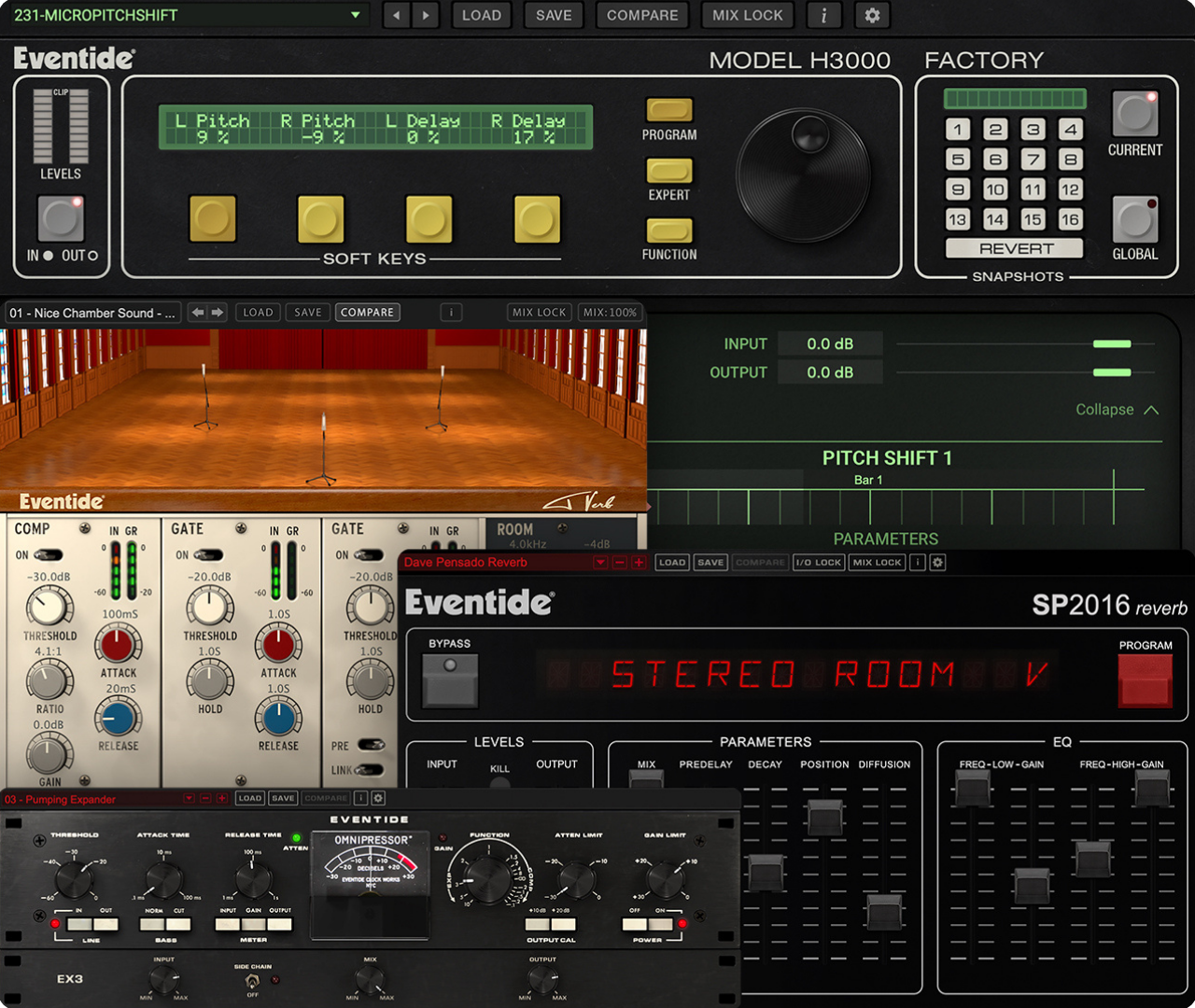Click COMPARE in the H3000 toolbar
The image size is (1195, 1008).
coord(642,15)
